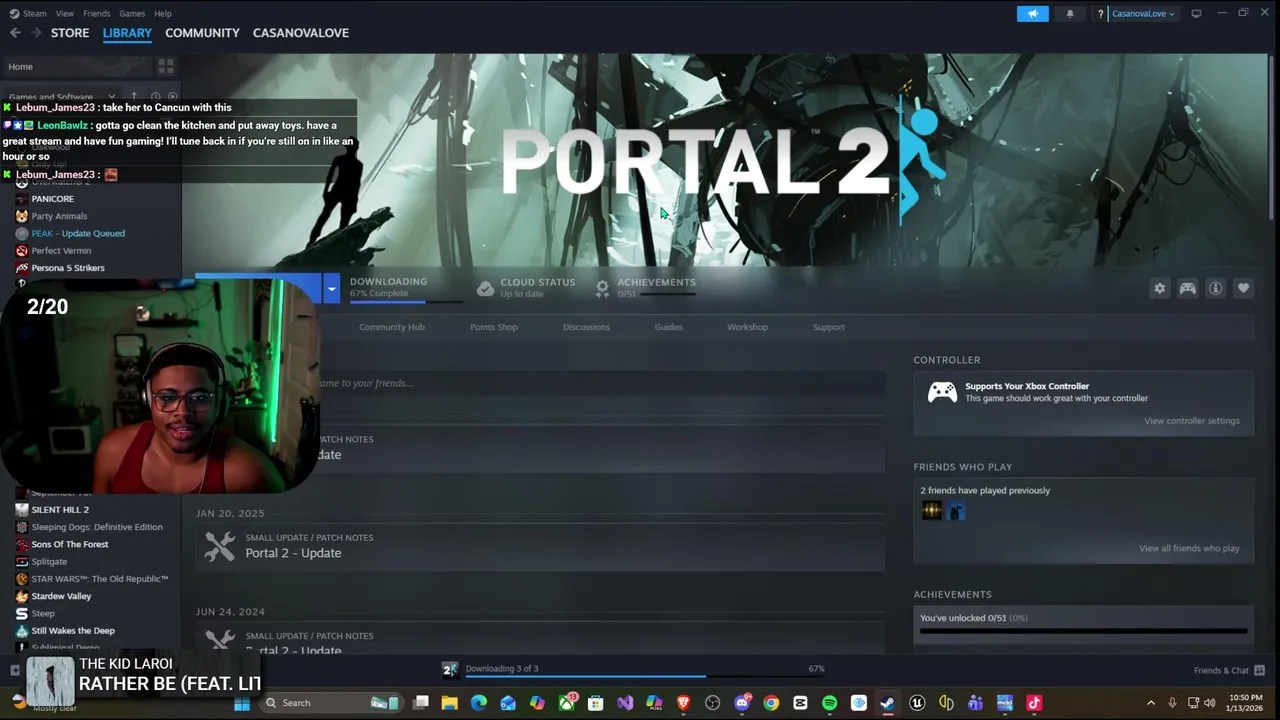Open the Community Hub link
Screen dimensions: 1280x720
(x=392, y=327)
